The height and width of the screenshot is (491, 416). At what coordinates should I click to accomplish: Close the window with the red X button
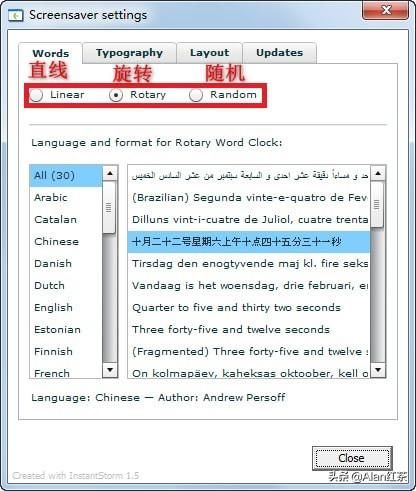386,10
